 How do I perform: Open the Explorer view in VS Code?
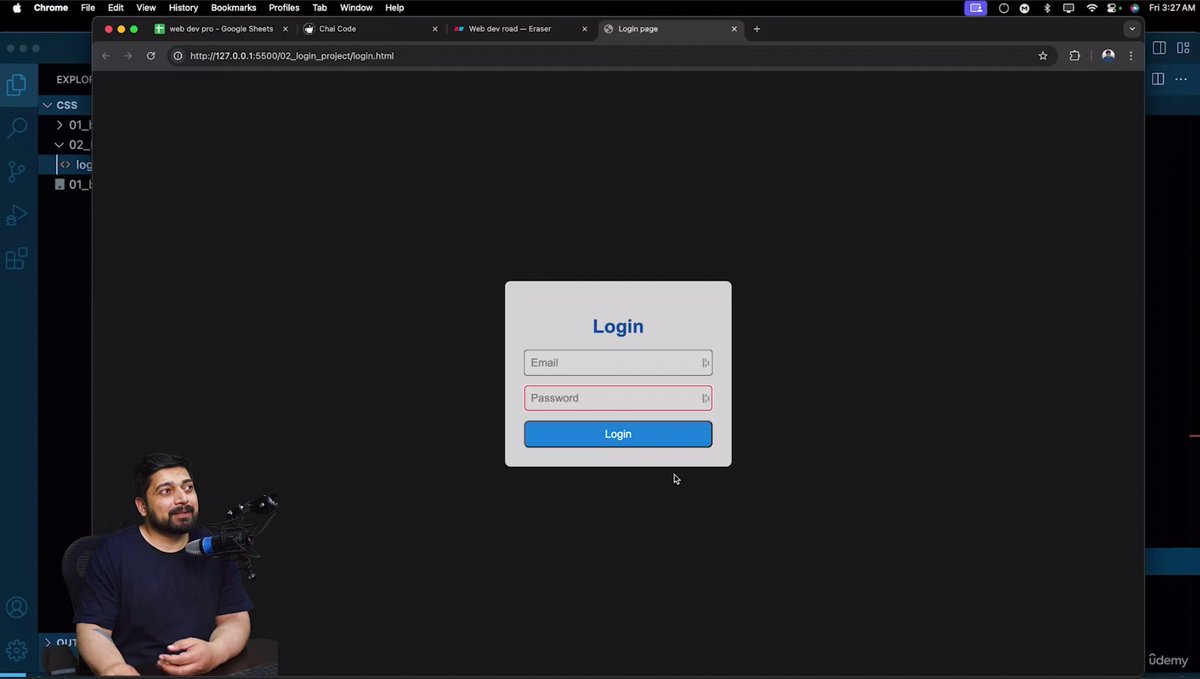[16, 86]
